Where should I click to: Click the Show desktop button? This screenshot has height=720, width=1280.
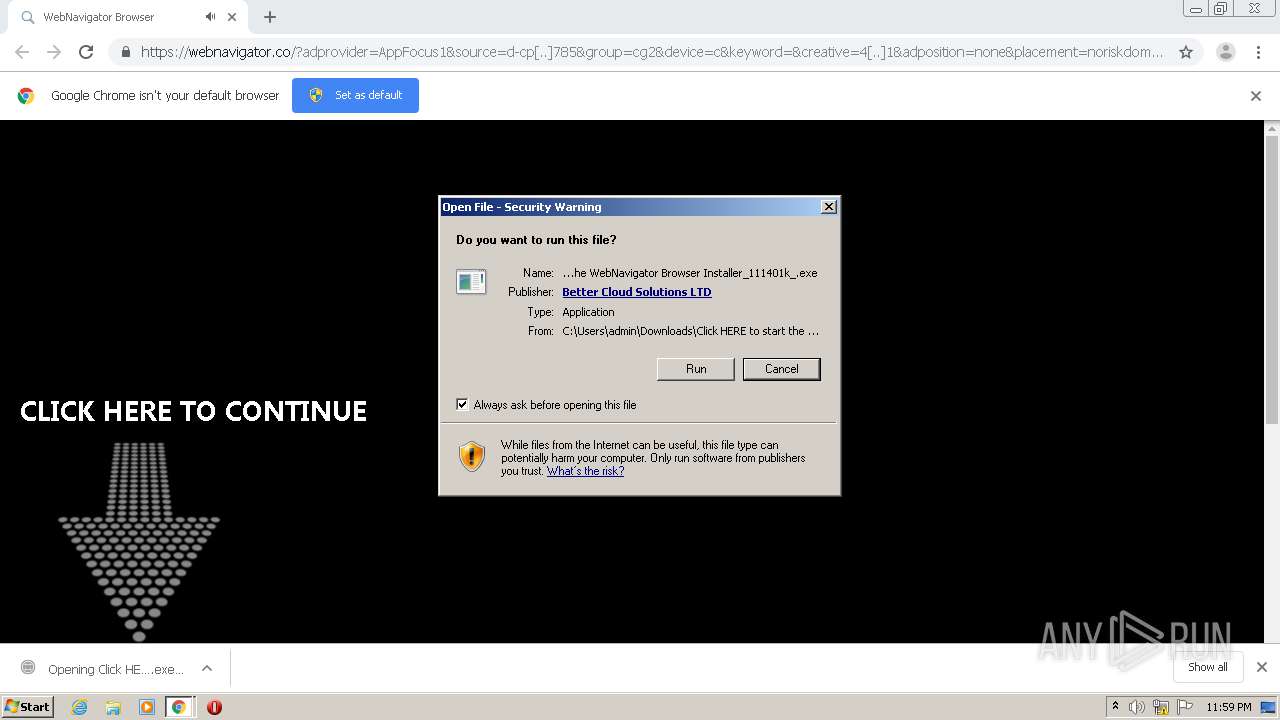(x=1269, y=707)
